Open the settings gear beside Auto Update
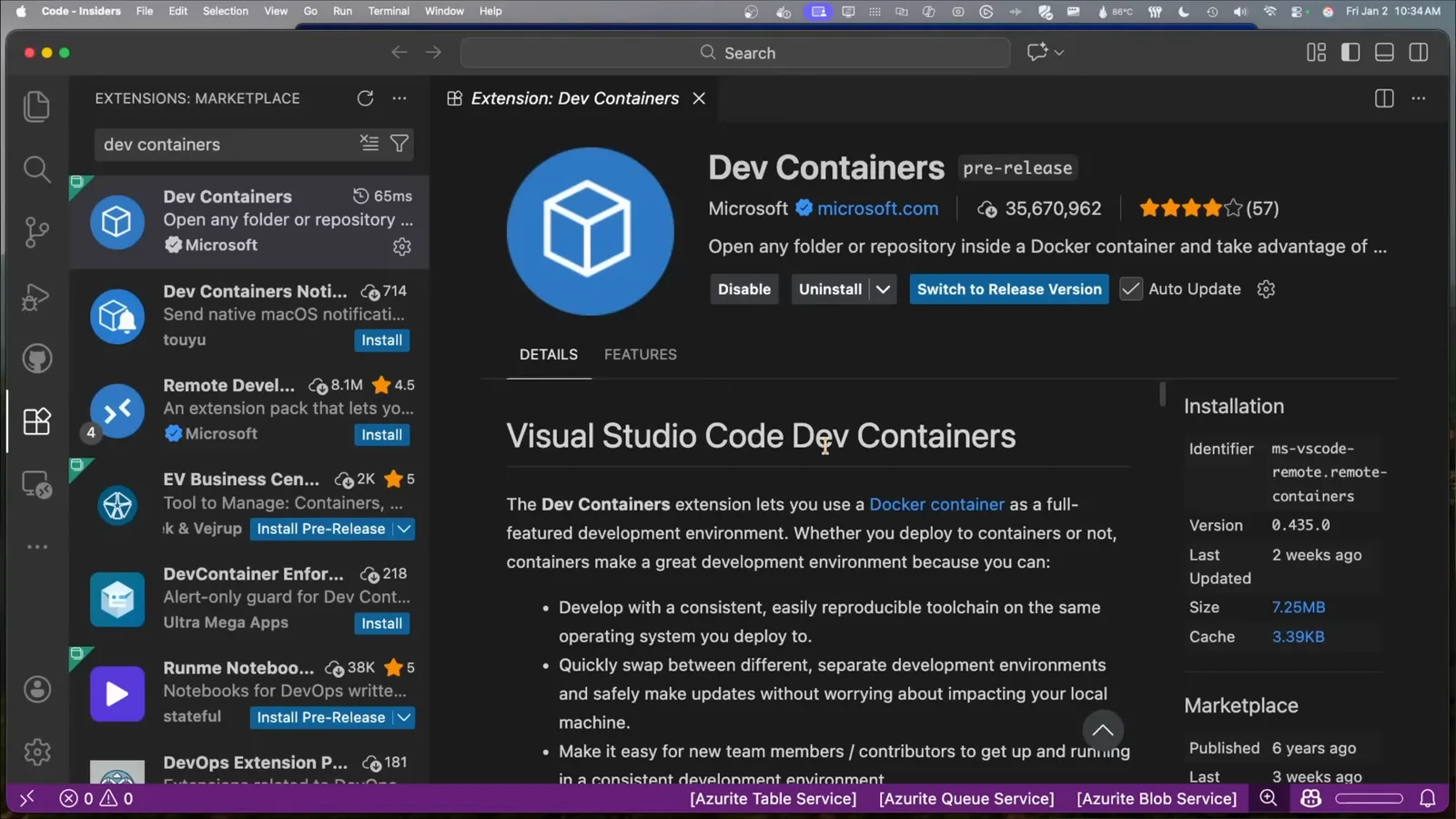 (x=1266, y=289)
